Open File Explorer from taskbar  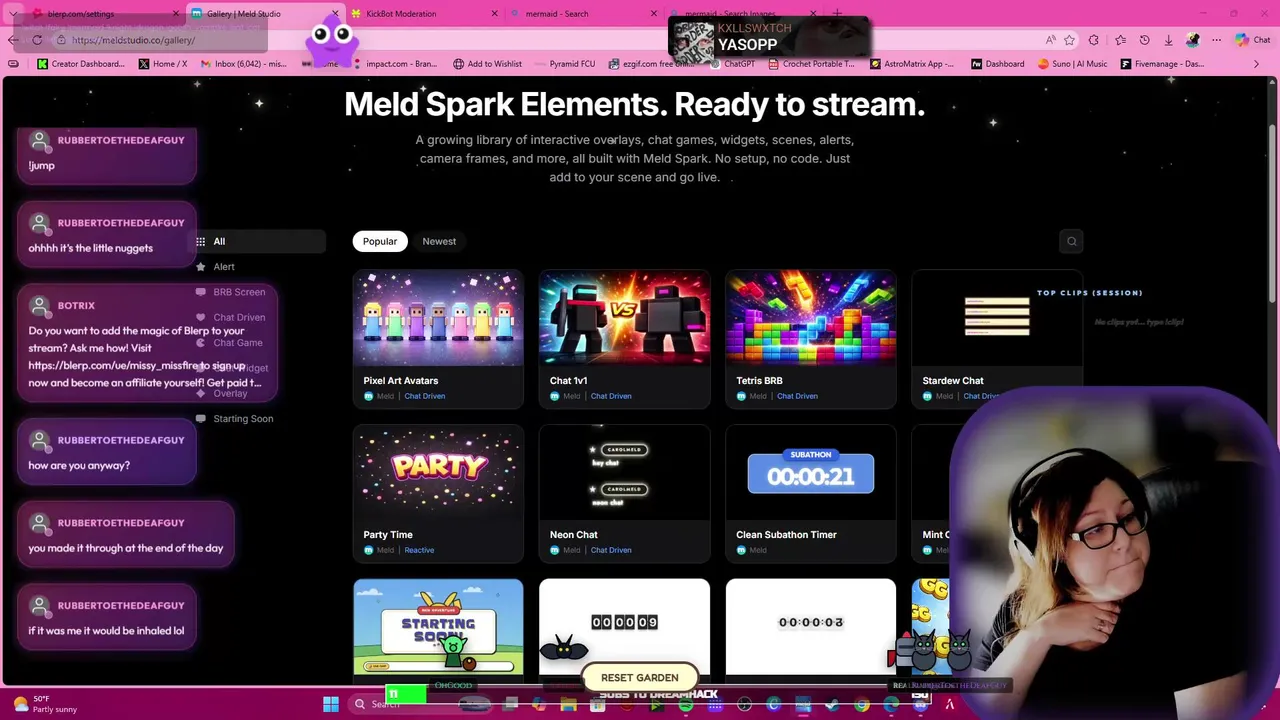(568, 705)
